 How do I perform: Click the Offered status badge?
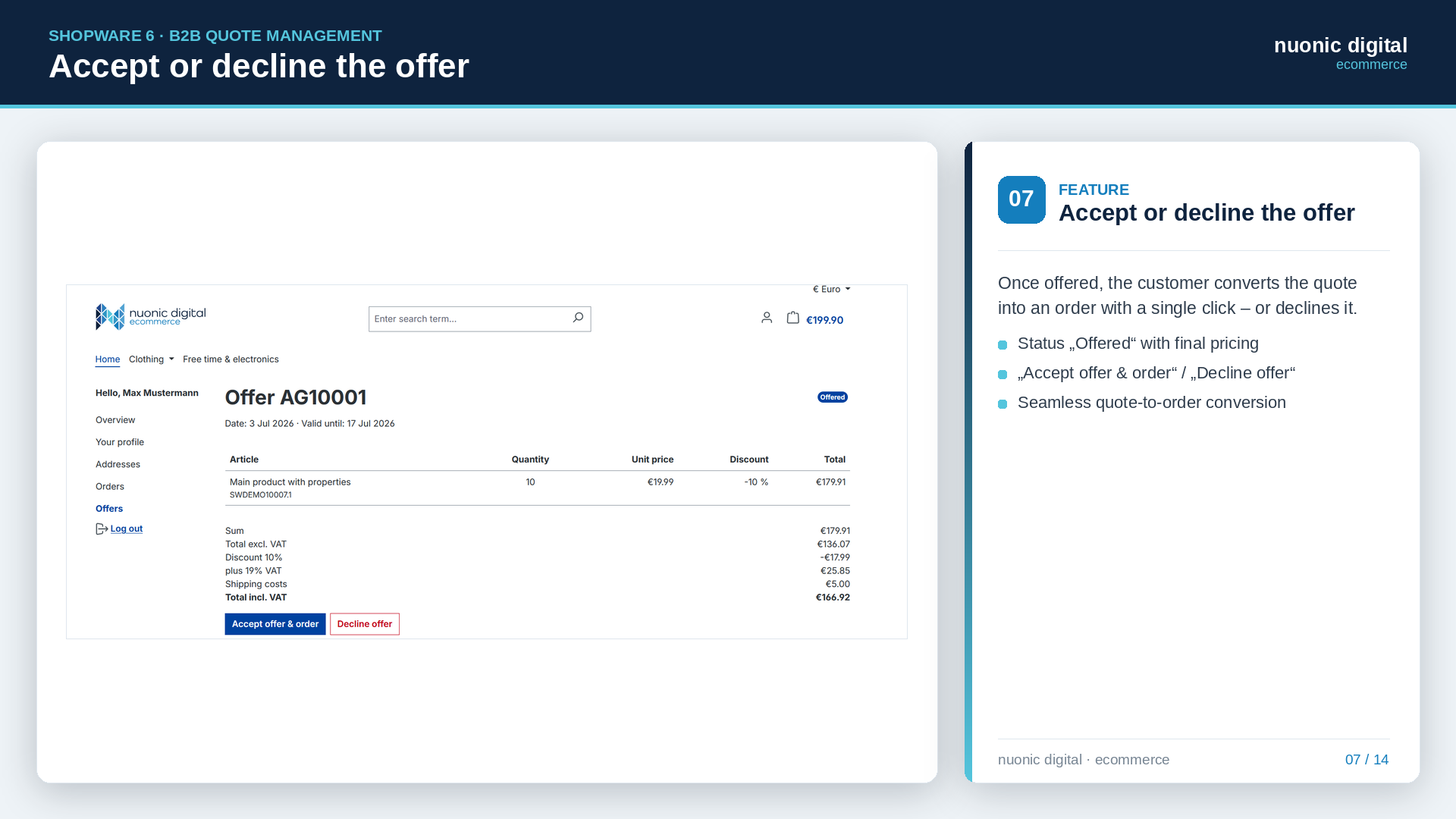tap(832, 397)
